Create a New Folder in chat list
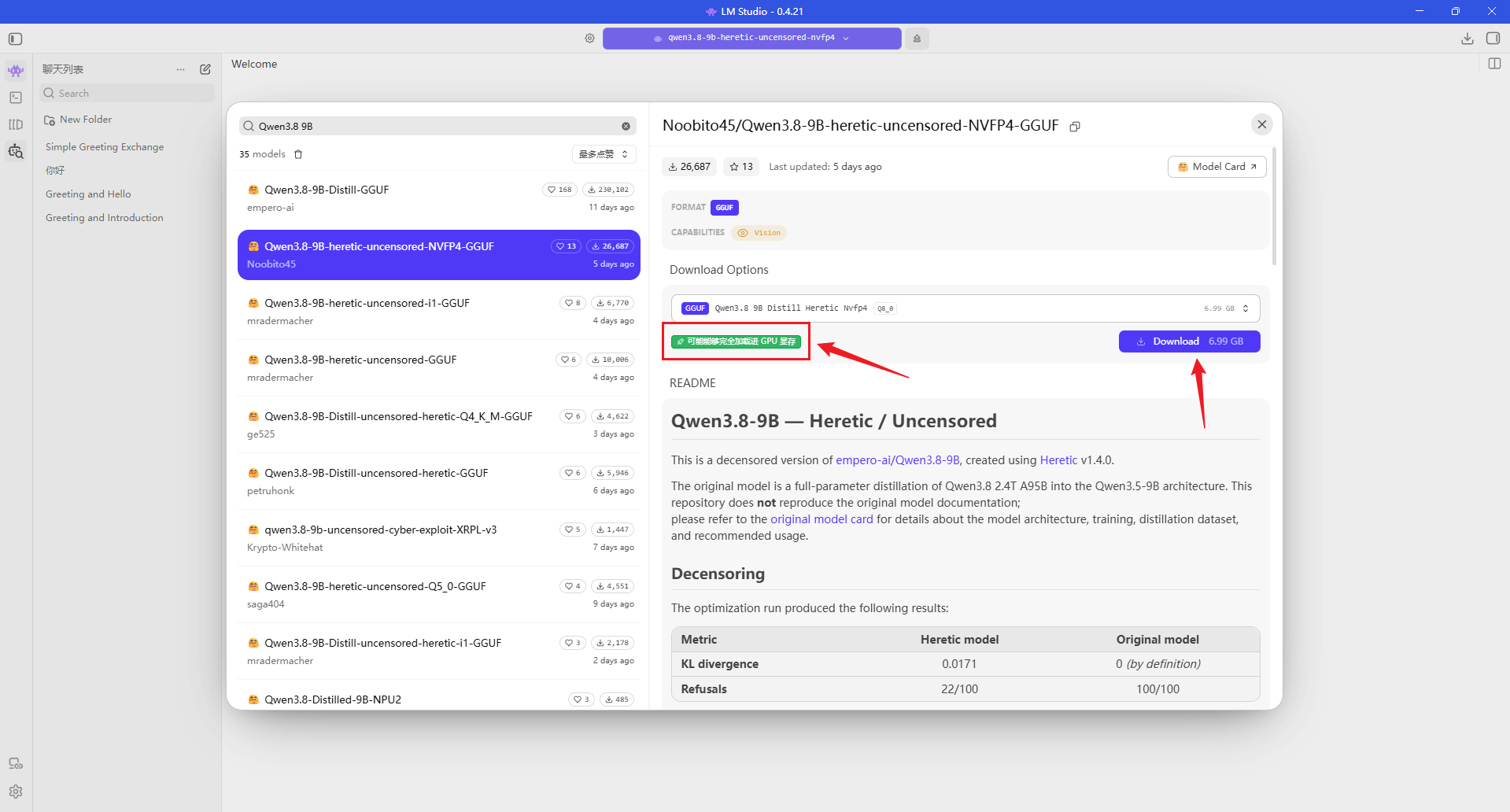1510x812 pixels. click(78, 120)
